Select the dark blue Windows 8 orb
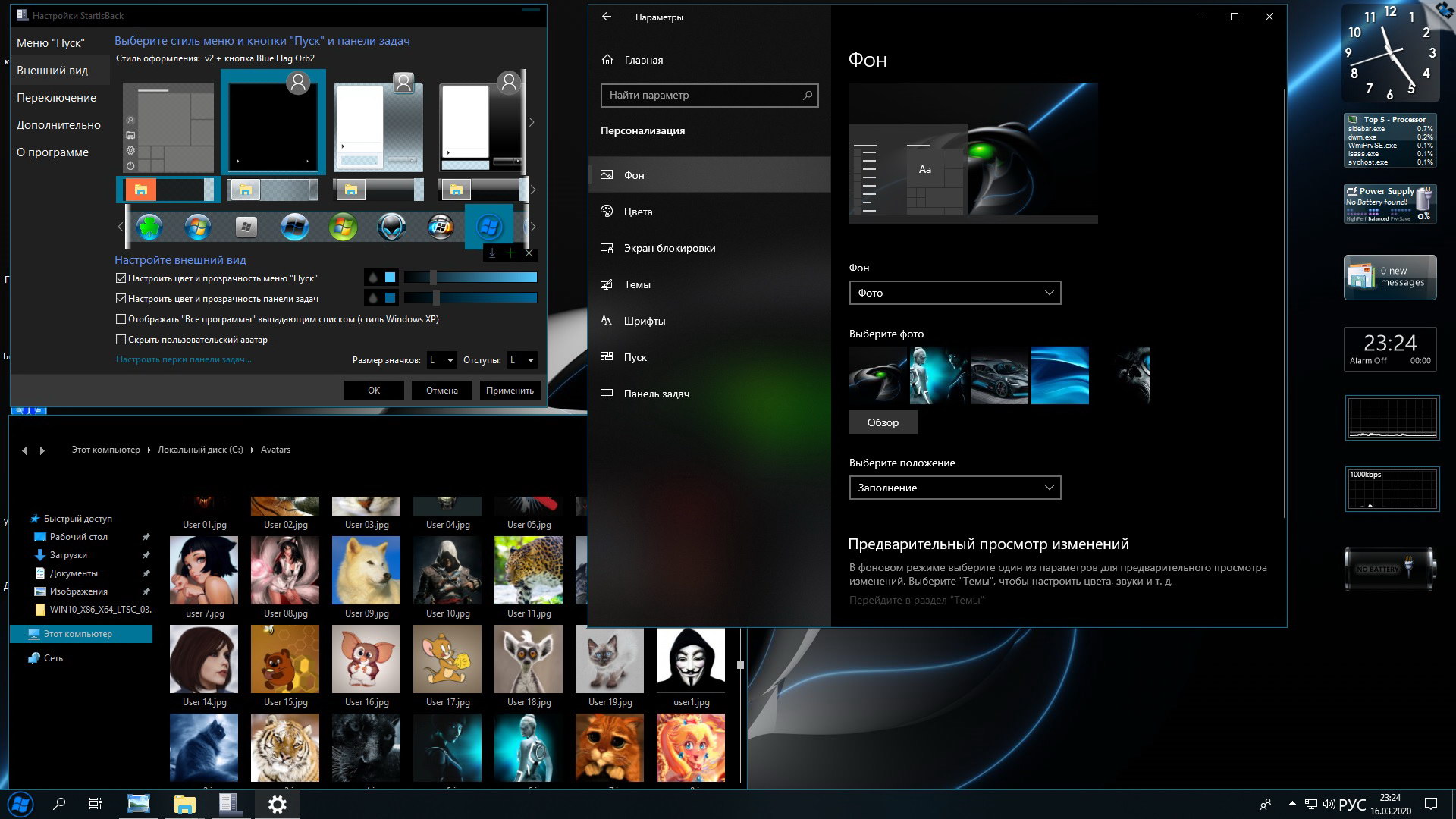This screenshot has width=1456, height=819. pyautogui.click(x=294, y=227)
